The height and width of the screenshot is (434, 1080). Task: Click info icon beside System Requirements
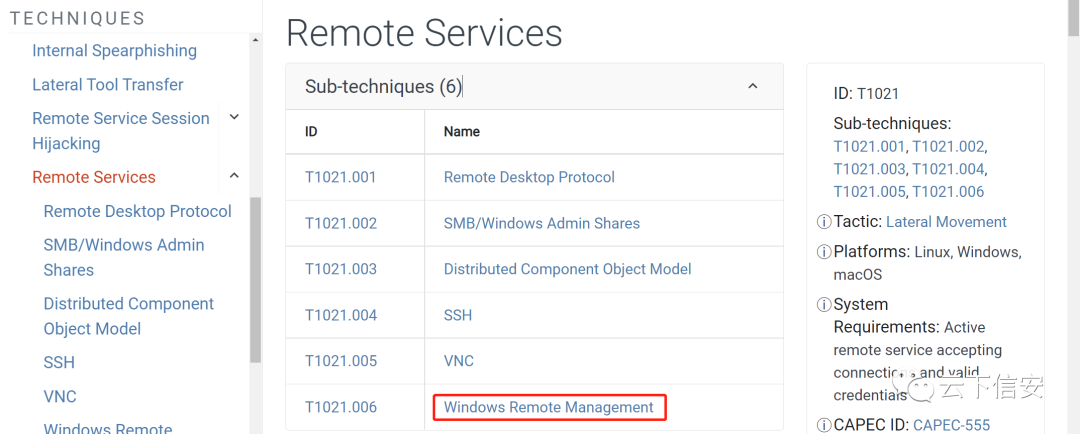tap(824, 305)
